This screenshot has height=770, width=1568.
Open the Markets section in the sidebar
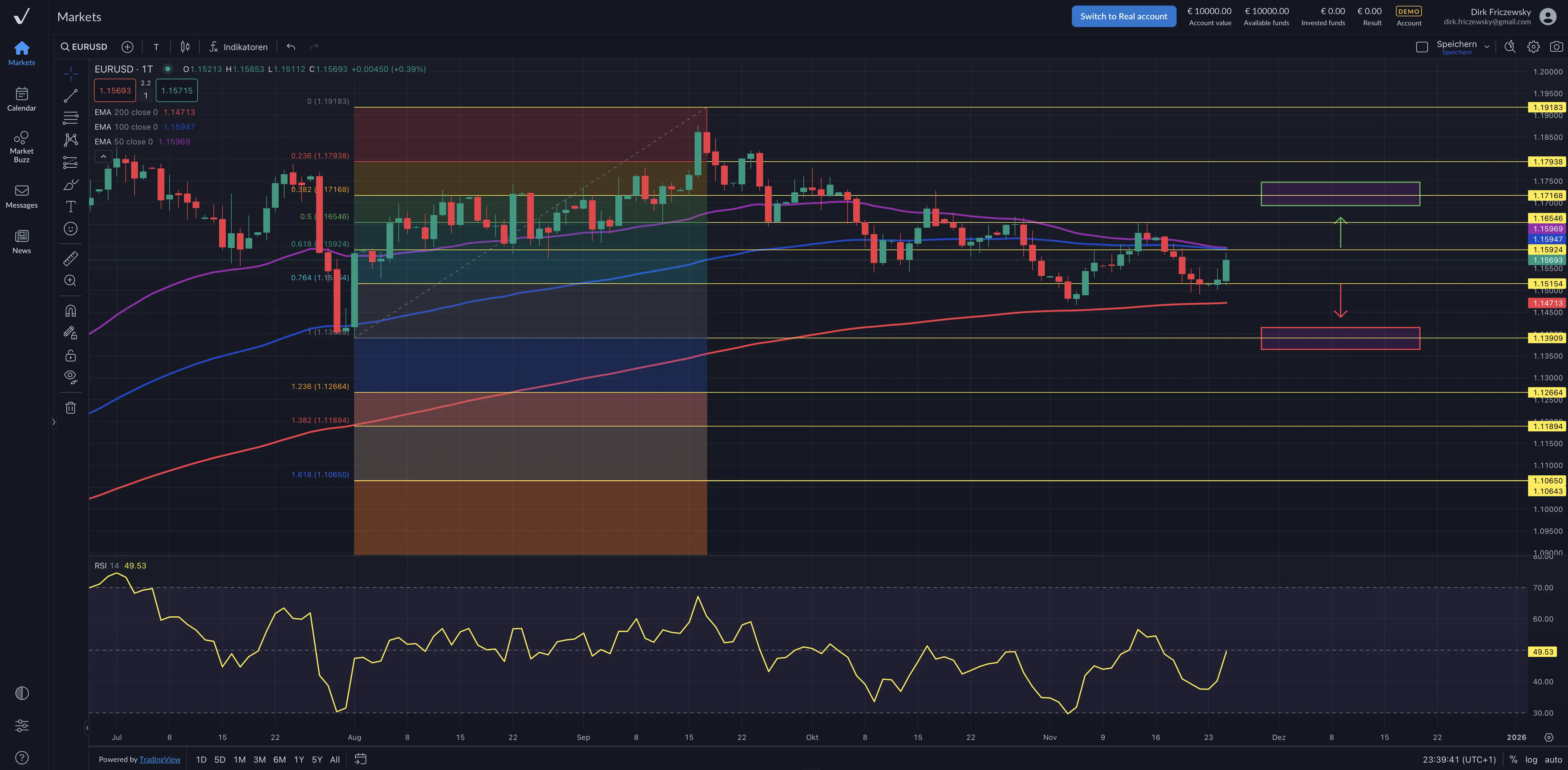point(21,53)
